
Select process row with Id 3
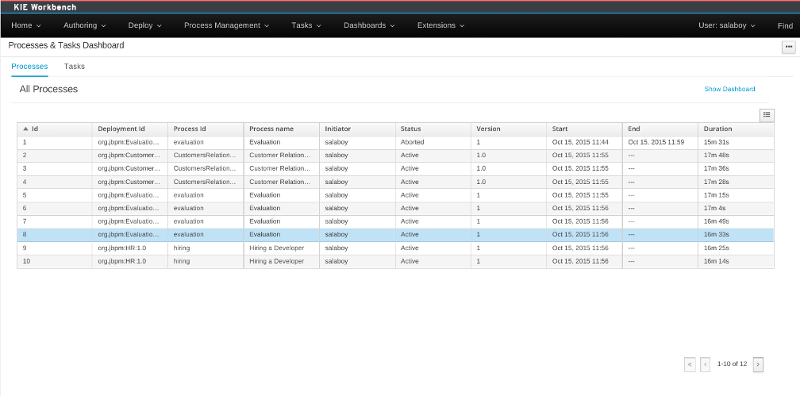click(x=395, y=169)
